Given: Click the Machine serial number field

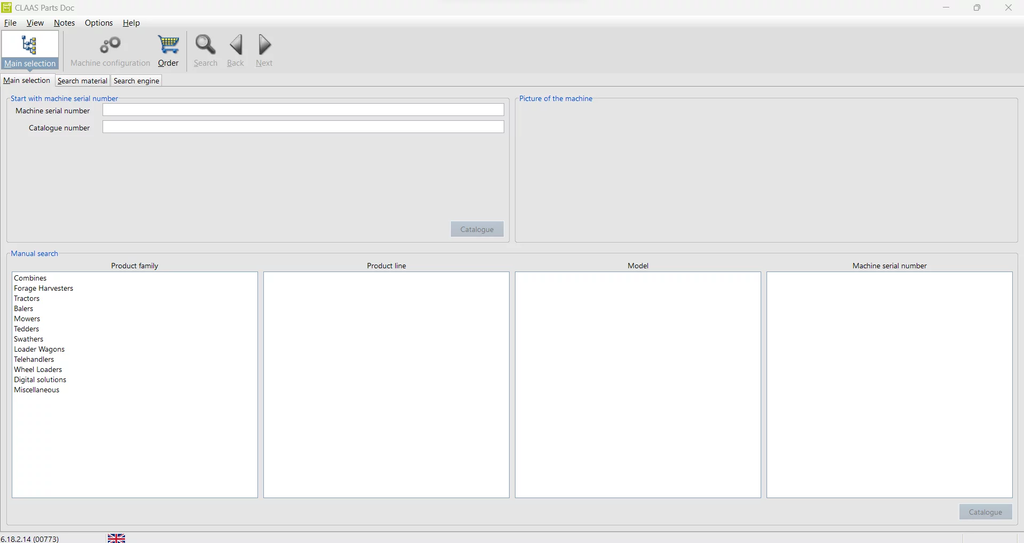Looking at the screenshot, I should click(303, 110).
